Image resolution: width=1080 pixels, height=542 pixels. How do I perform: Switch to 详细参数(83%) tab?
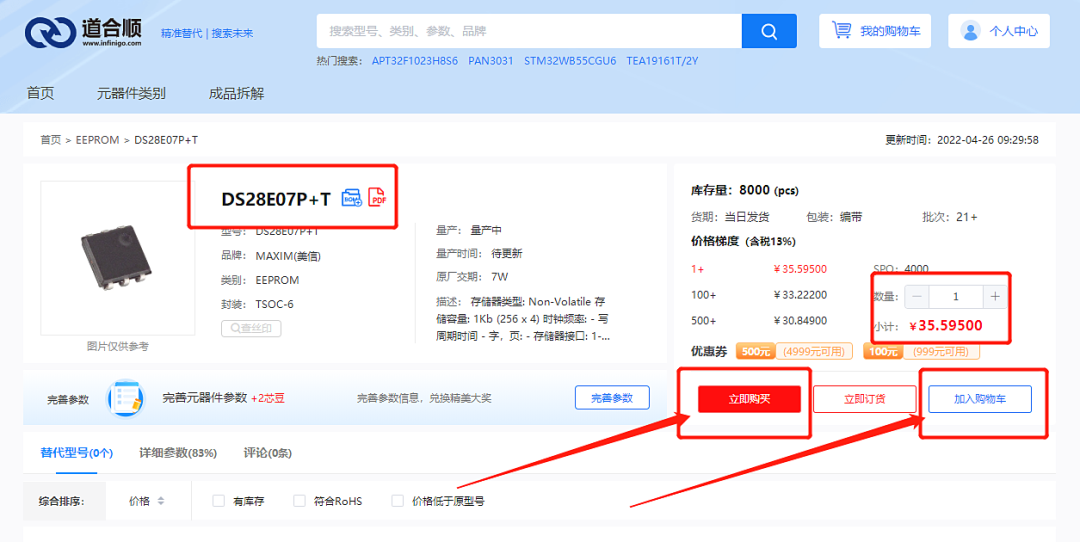coord(178,452)
